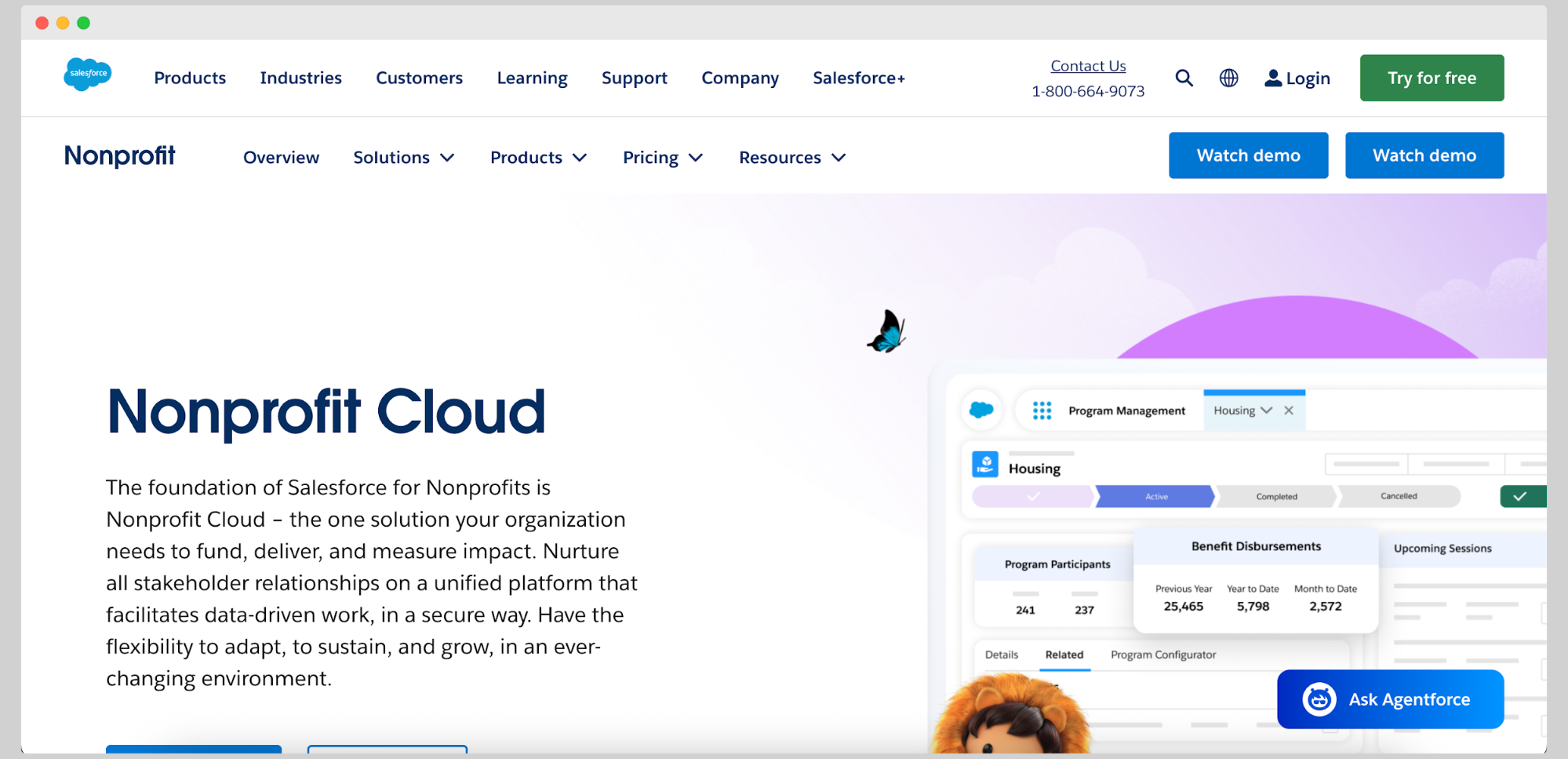The width and height of the screenshot is (1568, 759).
Task: Click the Upcoming Sessions heading
Action: [1442, 549]
